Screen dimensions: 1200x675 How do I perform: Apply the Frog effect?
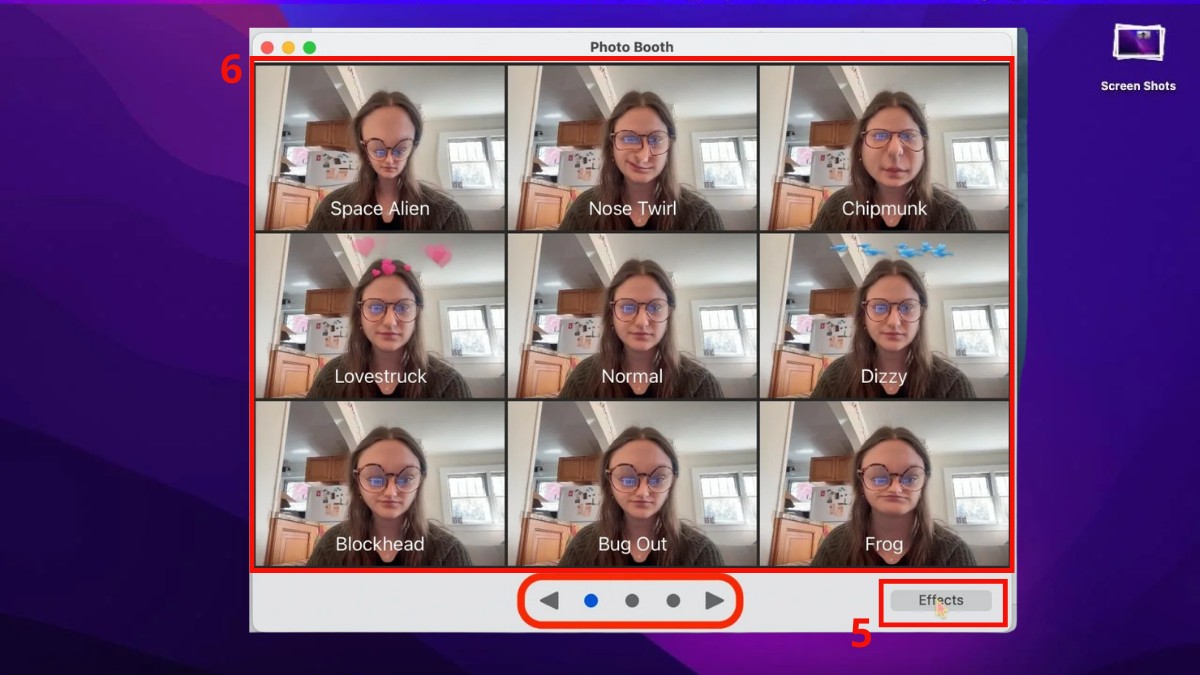pos(884,484)
